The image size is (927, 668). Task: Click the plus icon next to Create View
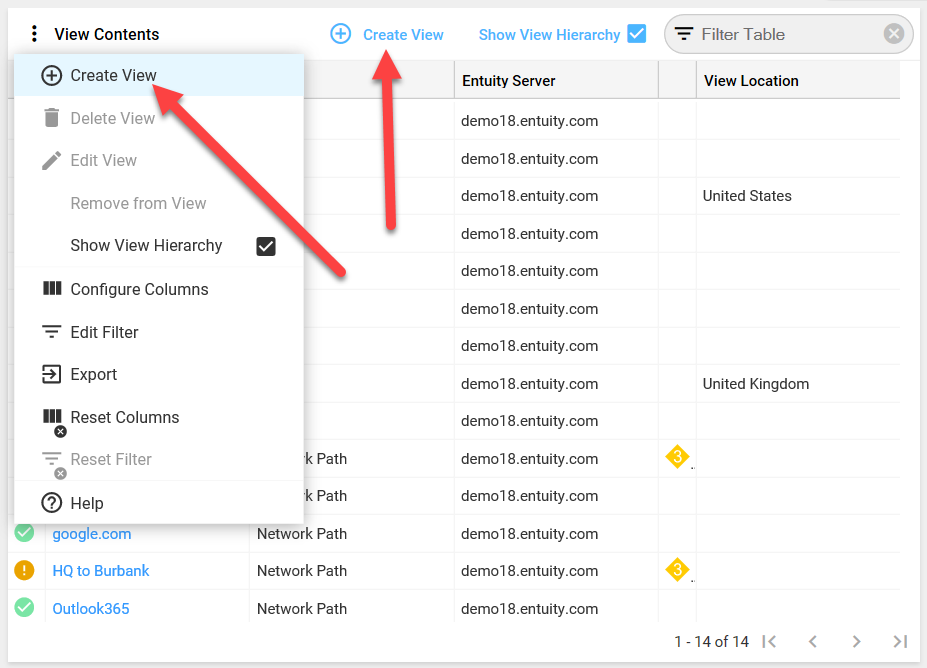tap(341, 34)
